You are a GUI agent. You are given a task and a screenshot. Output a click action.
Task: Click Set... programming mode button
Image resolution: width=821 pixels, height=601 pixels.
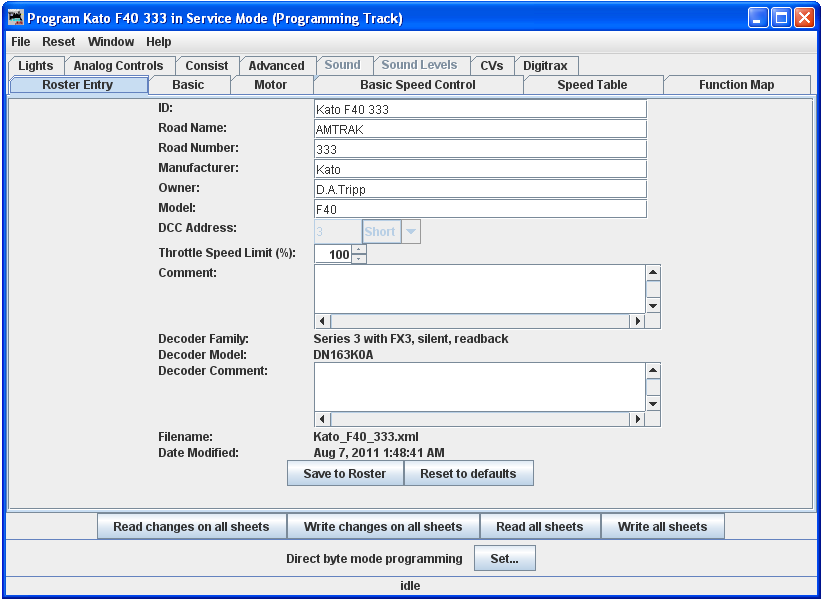(504, 559)
